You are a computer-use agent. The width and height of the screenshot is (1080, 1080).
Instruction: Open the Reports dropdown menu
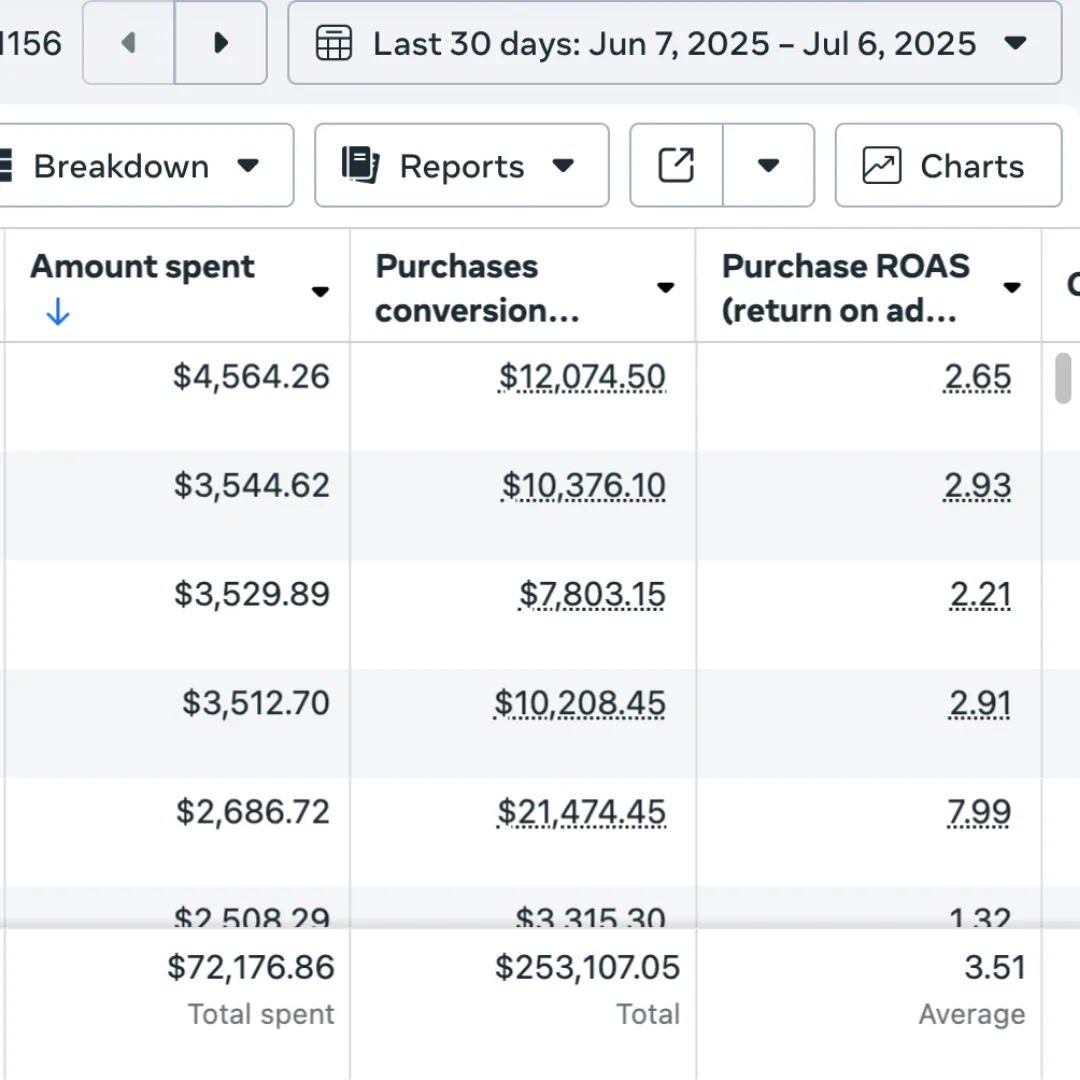(563, 165)
